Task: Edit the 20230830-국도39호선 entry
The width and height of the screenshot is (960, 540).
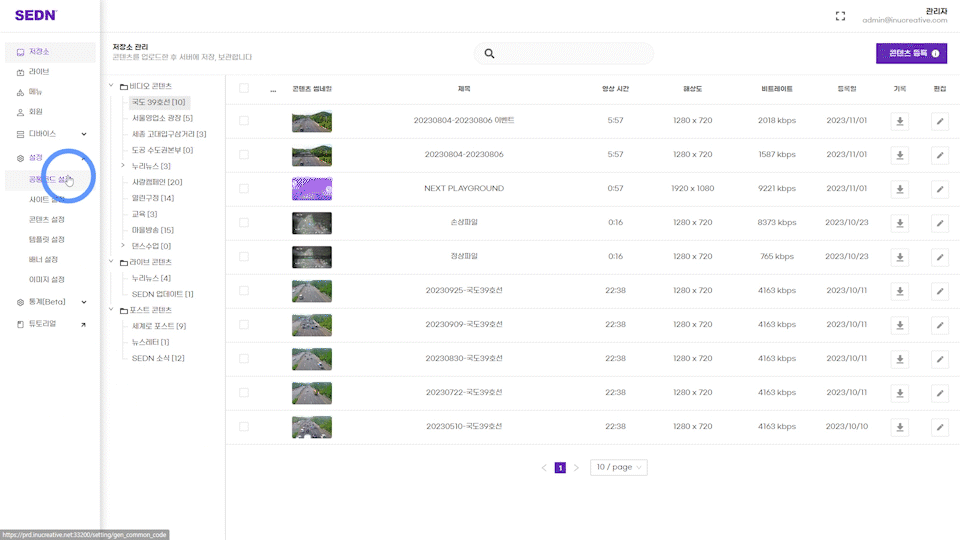Action: (940, 359)
